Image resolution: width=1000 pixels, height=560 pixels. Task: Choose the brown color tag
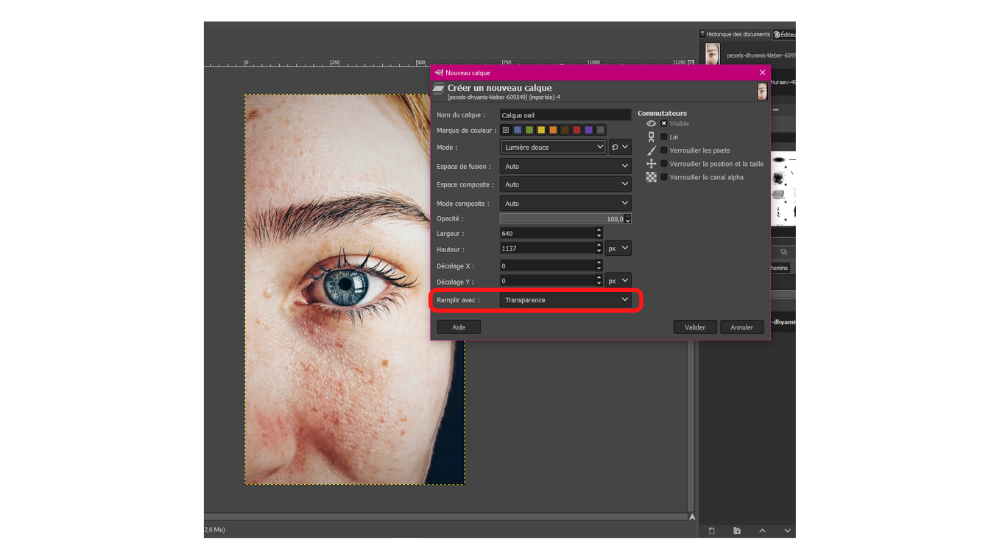coord(565,130)
